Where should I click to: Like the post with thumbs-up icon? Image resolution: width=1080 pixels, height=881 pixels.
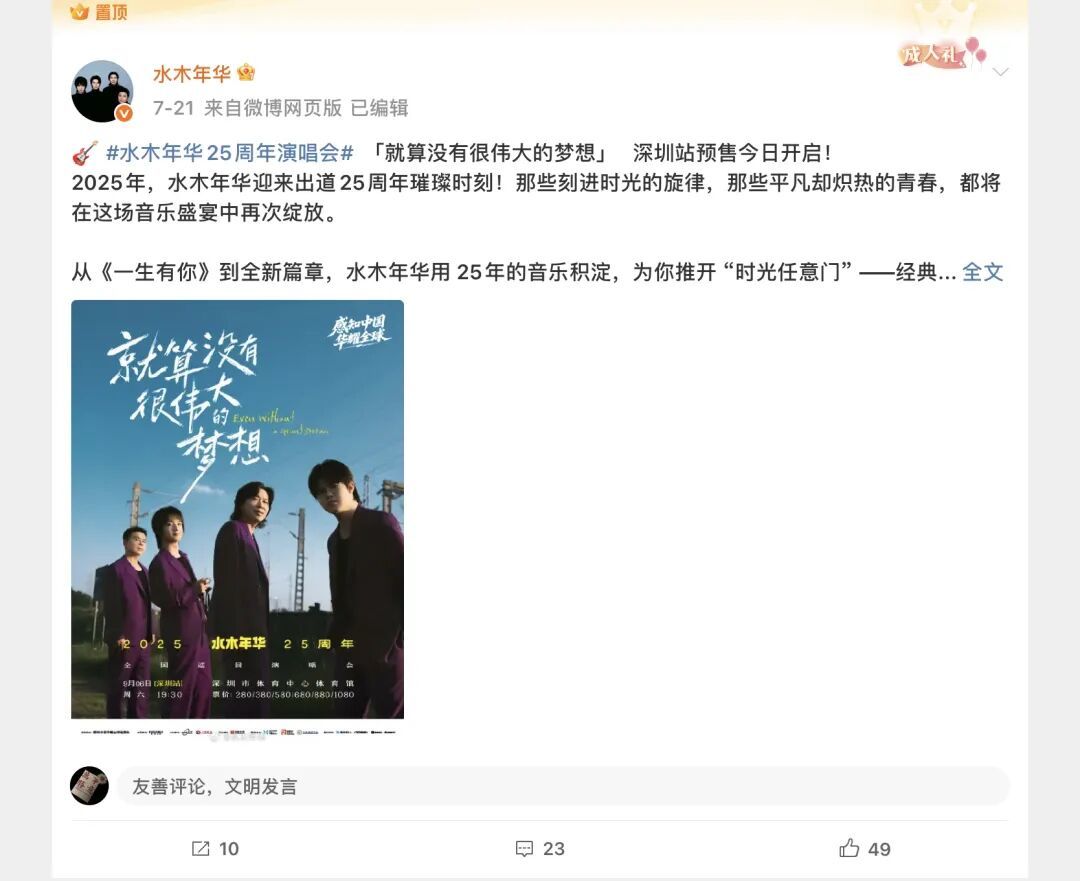[849, 848]
